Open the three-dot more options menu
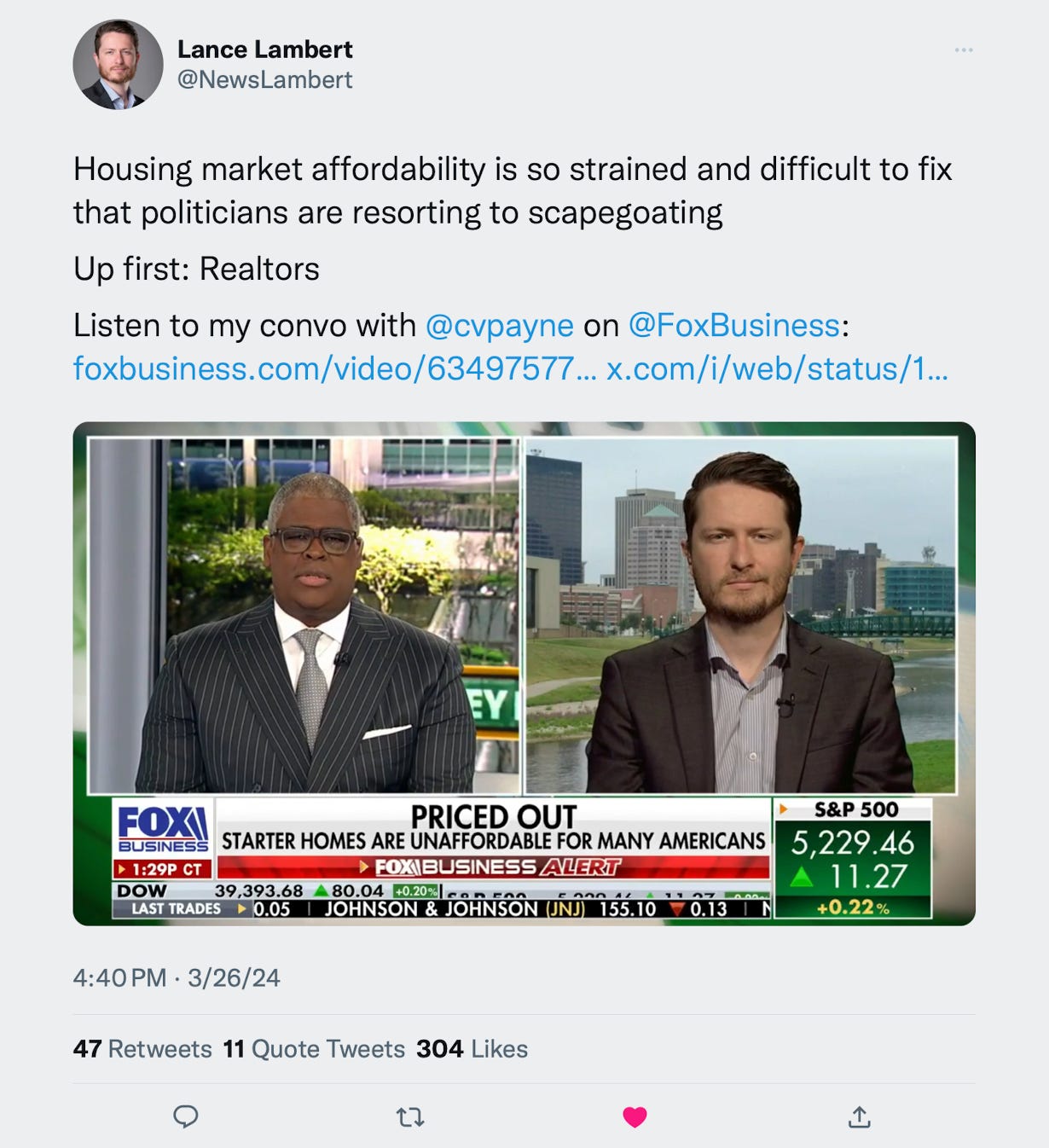1049x1148 pixels. click(x=964, y=50)
